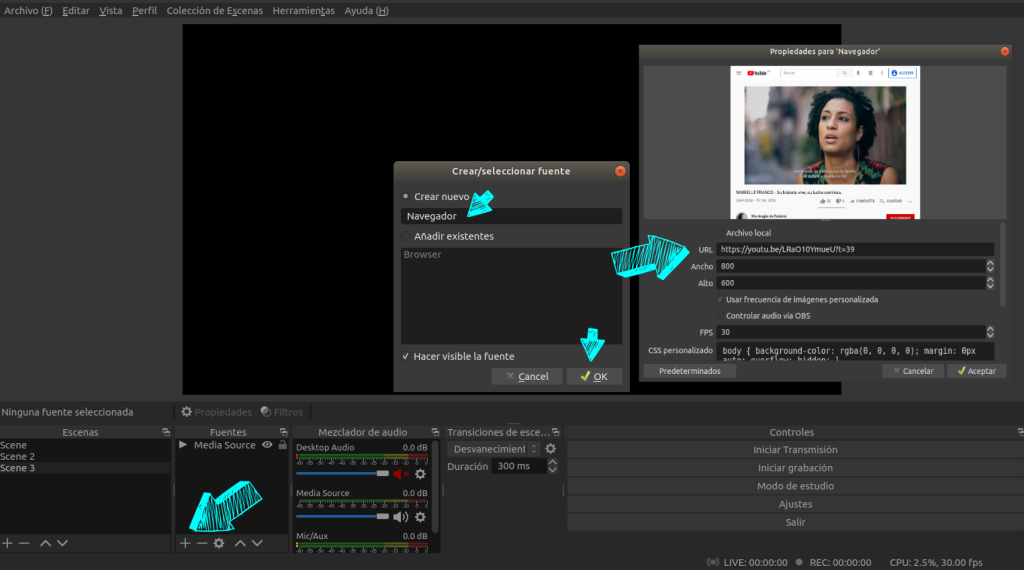Click Cancelar in Navegador properties

click(912, 371)
